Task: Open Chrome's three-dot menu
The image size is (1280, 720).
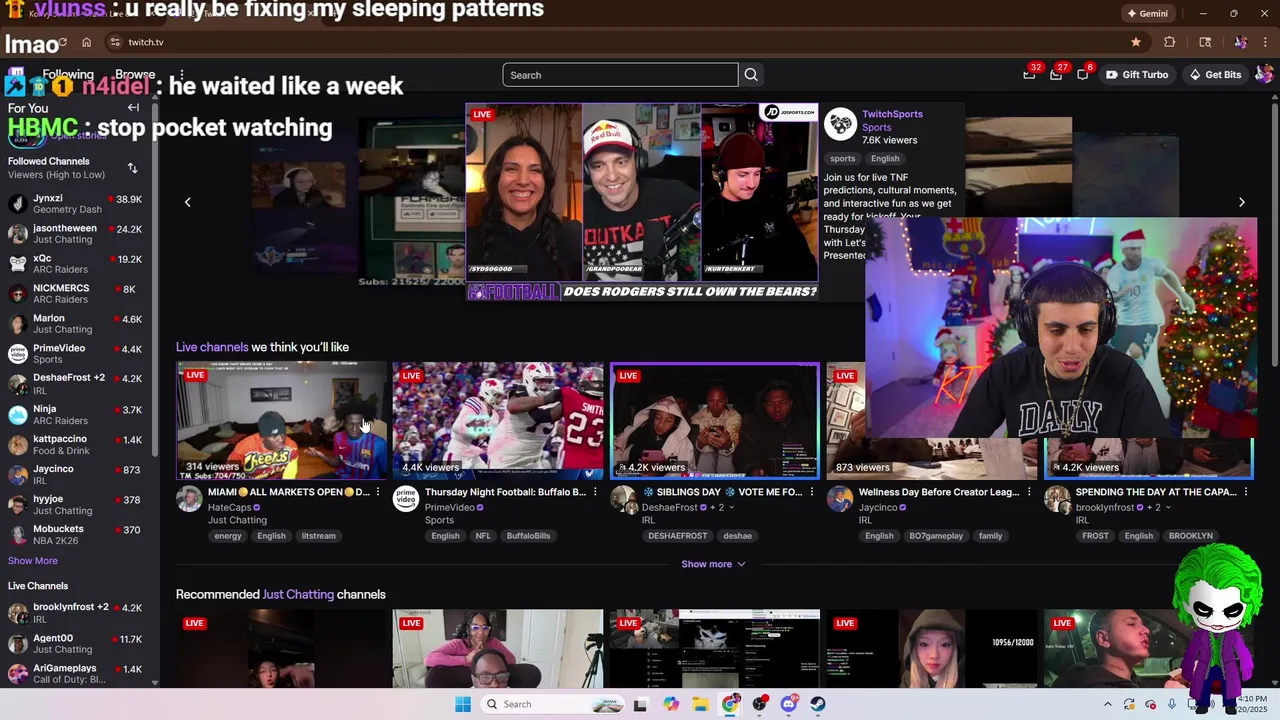Action: pyautogui.click(x=1267, y=42)
